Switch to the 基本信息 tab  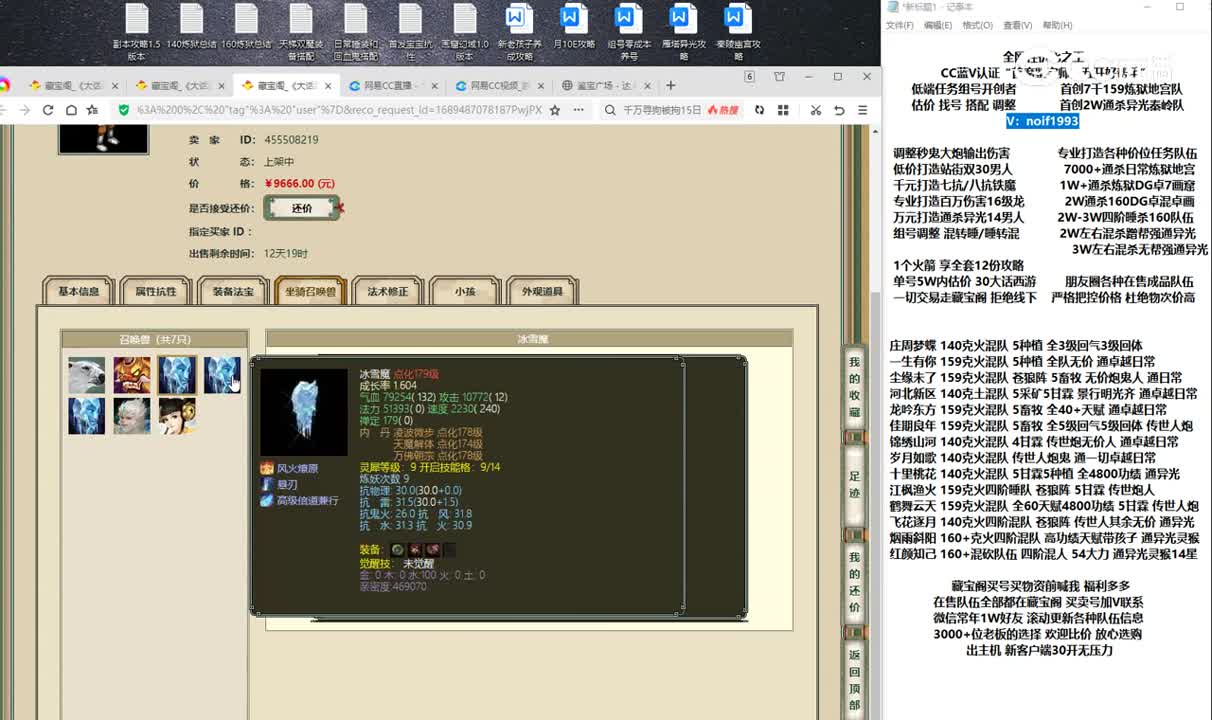78,291
